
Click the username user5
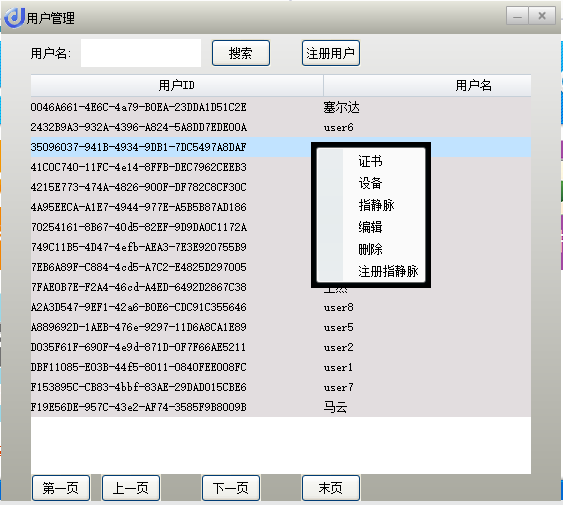click(x=338, y=328)
